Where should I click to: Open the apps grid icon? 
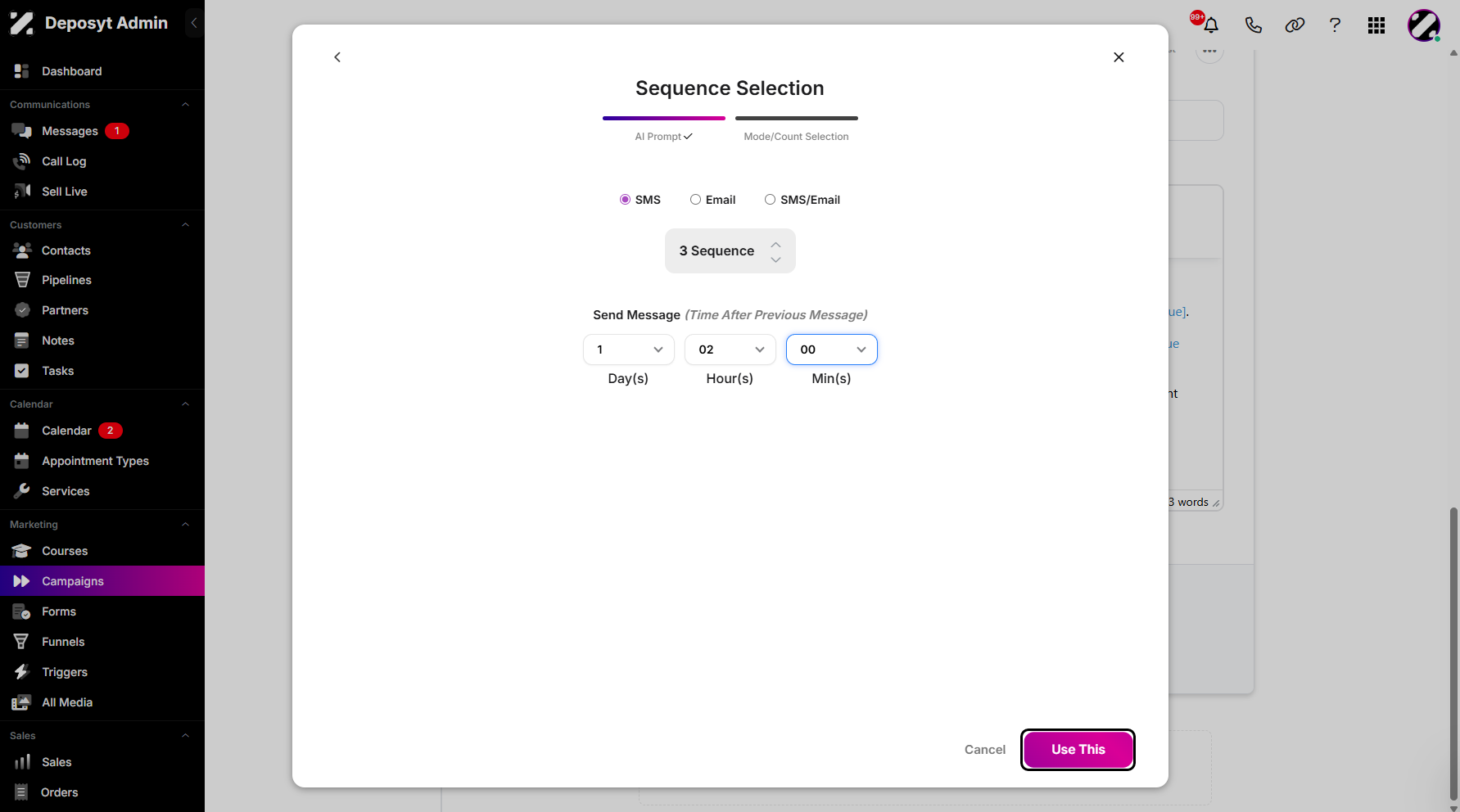pos(1376,25)
